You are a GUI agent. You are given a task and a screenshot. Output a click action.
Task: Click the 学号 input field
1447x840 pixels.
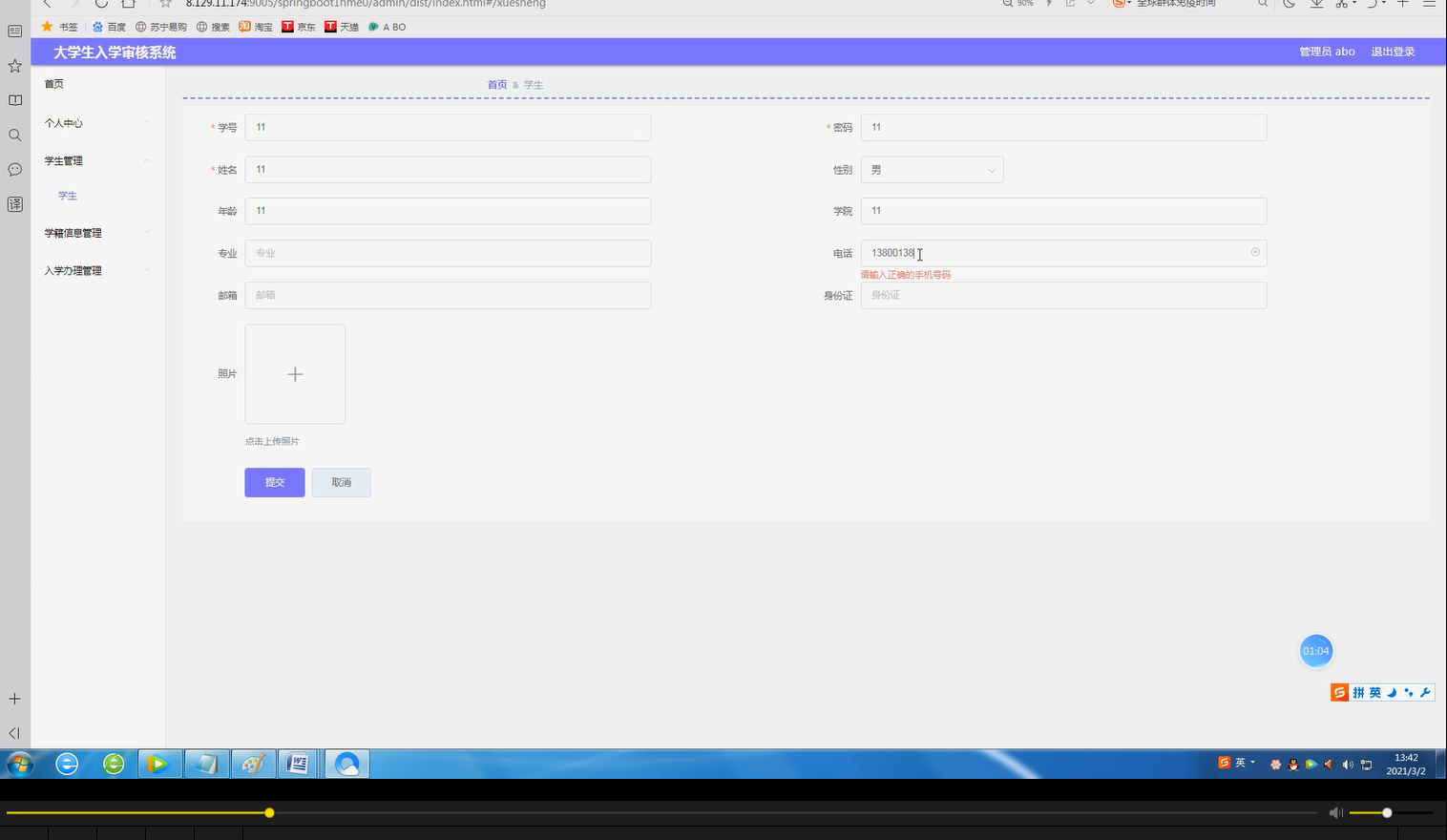point(448,127)
